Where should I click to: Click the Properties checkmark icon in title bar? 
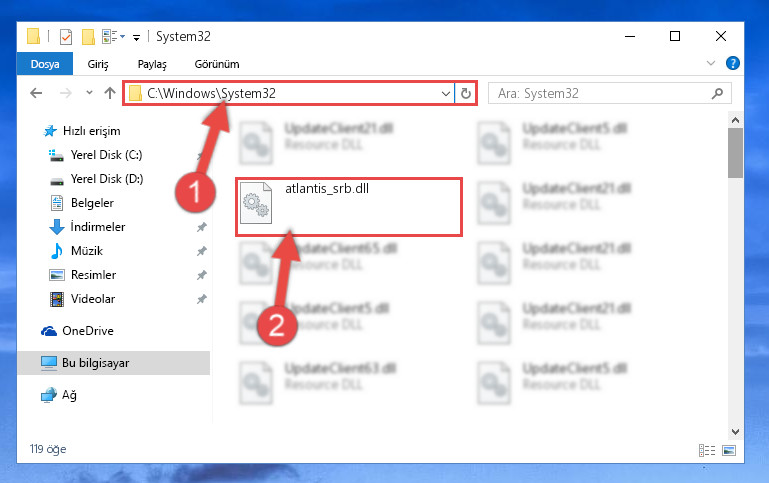pos(66,37)
